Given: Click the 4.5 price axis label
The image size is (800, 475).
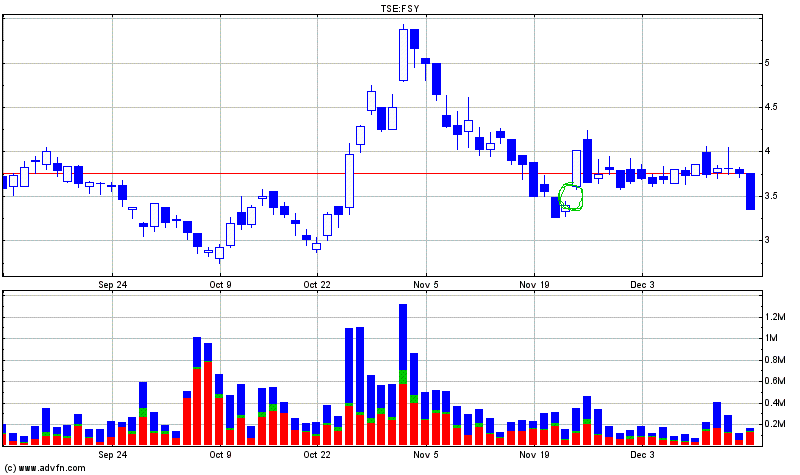Looking at the screenshot, I should [x=770, y=108].
